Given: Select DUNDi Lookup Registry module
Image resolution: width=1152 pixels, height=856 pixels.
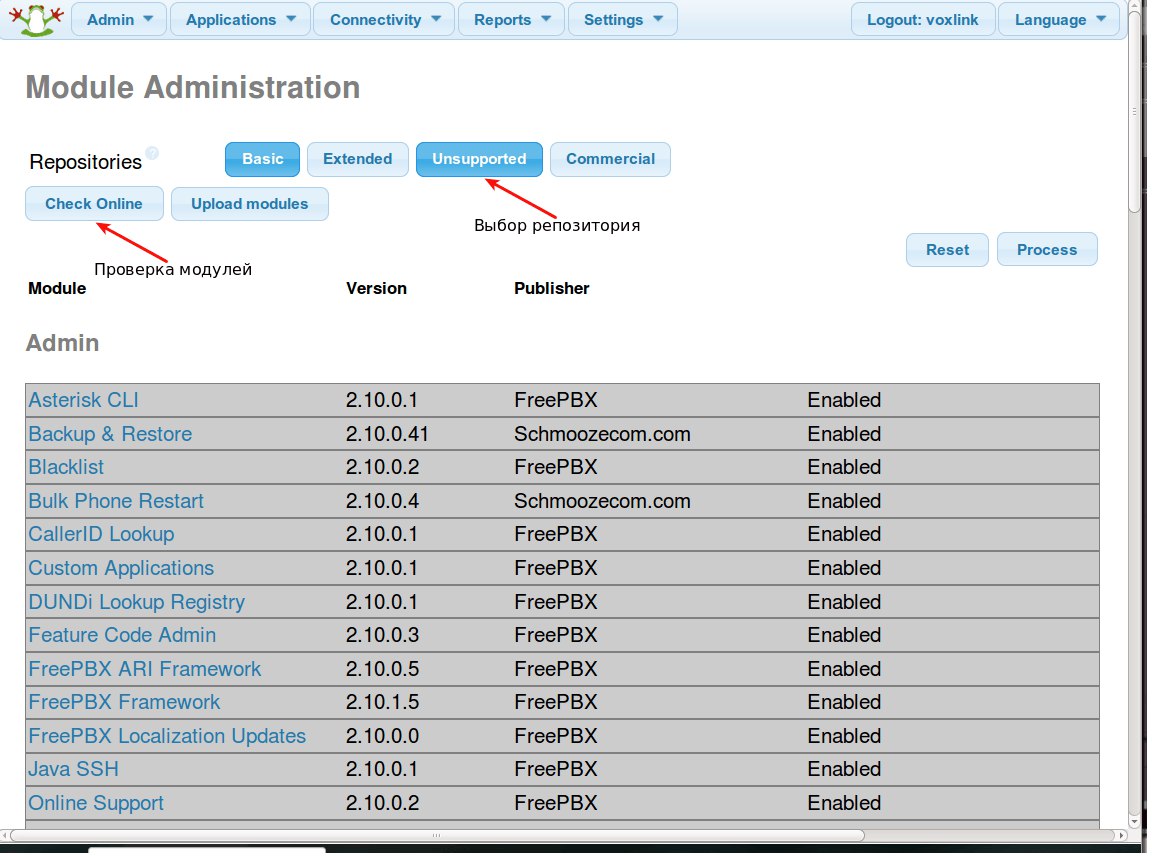Looking at the screenshot, I should tap(137, 602).
